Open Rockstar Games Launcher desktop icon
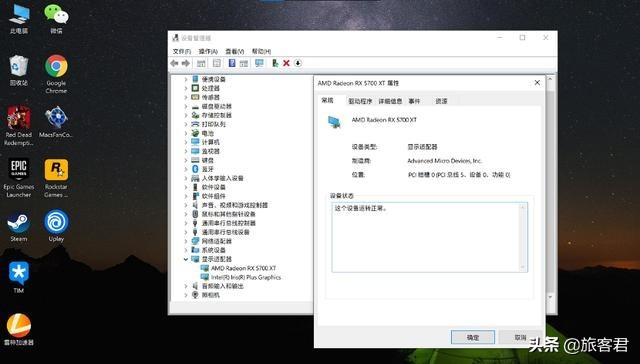640x364 pixels. pyautogui.click(x=56, y=178)
